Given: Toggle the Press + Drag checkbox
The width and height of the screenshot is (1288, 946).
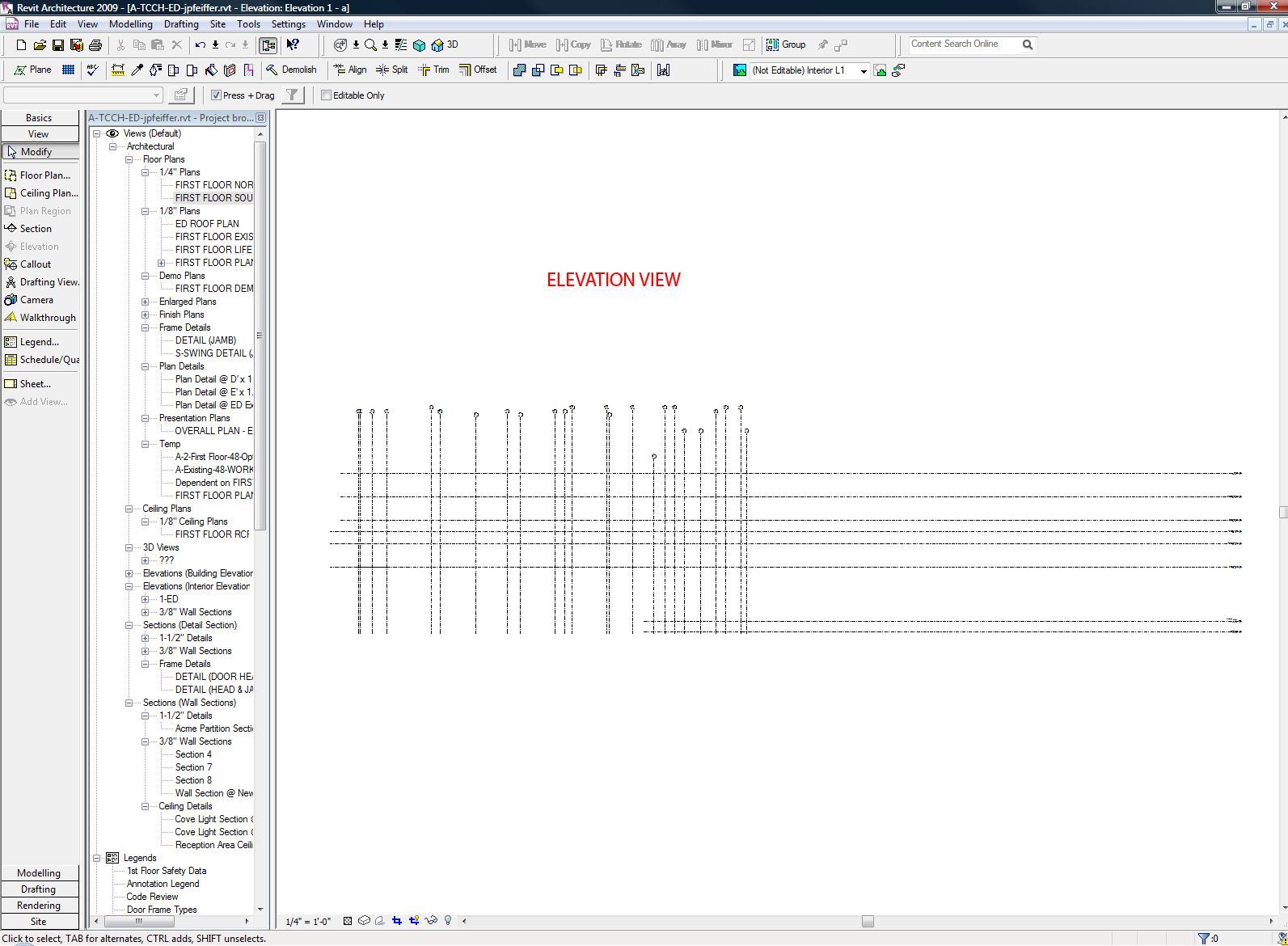Looking at the screenshot, I should click(216, 95).
